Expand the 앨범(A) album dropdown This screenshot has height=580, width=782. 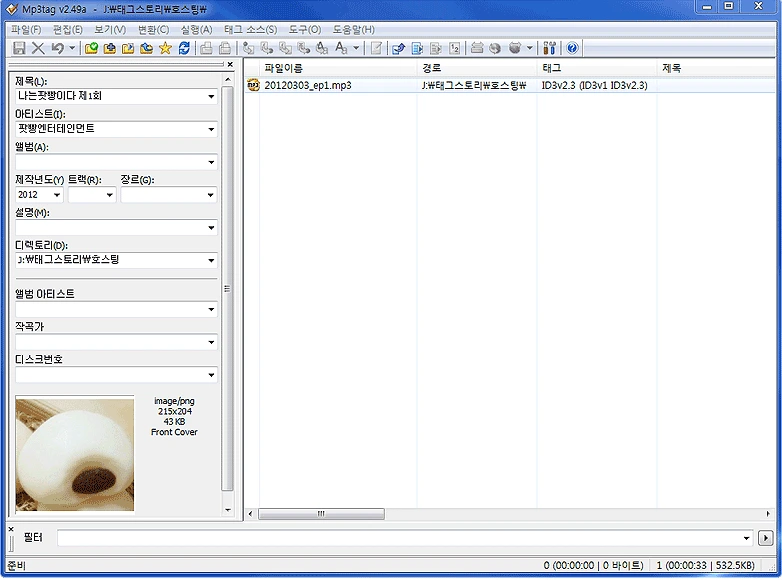tap(211, 162)
